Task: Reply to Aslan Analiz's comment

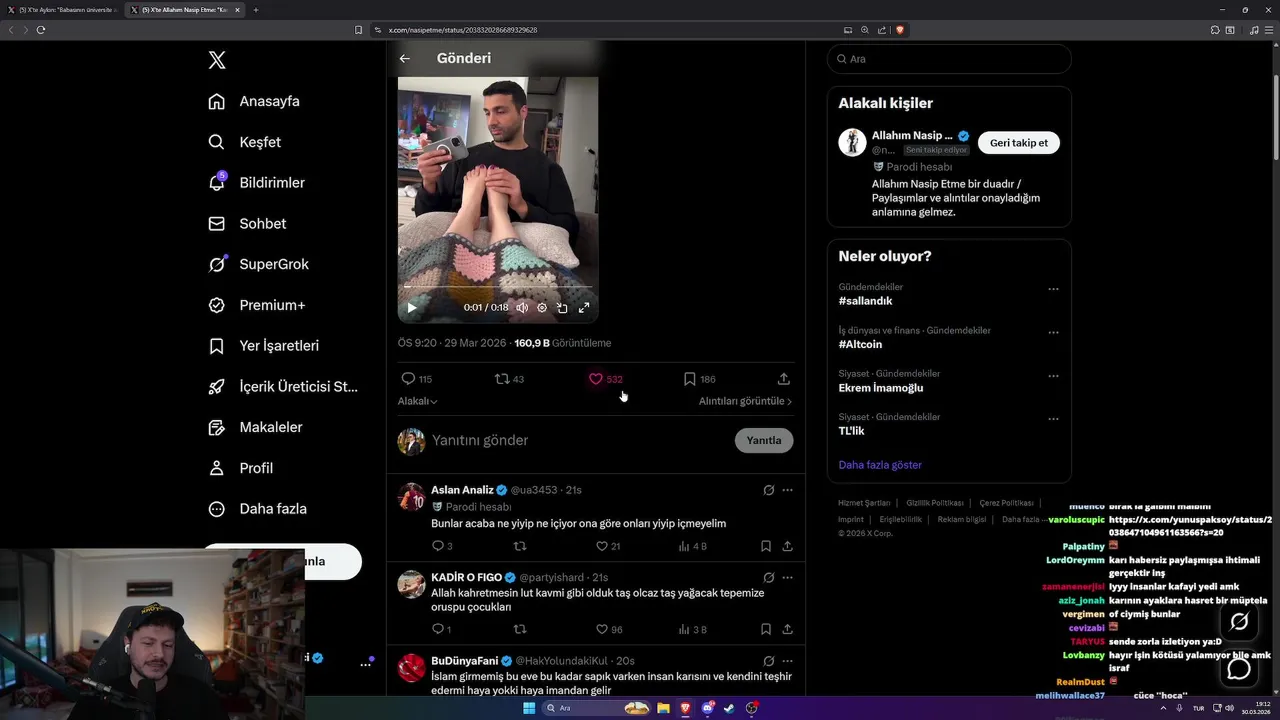Action: point(441,547)
